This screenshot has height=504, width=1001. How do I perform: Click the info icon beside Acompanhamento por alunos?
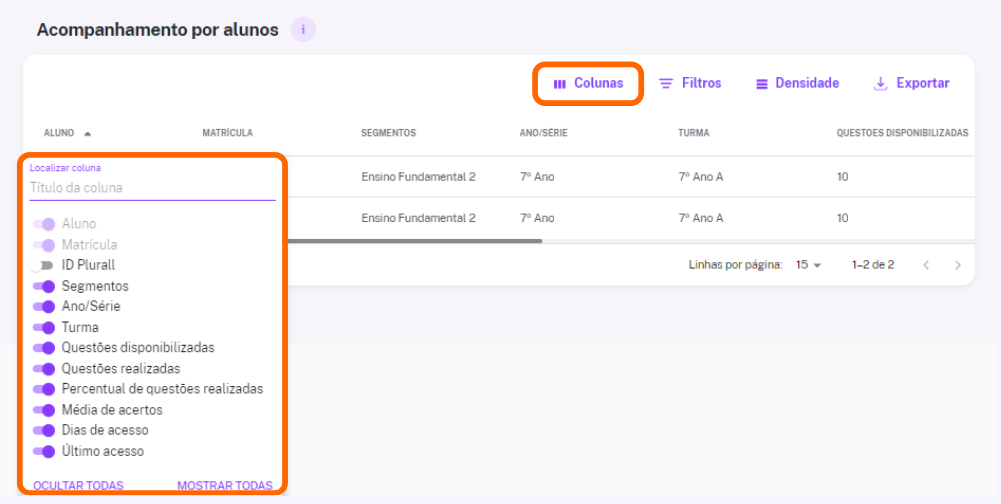pyautogui.click(x=303, y=29)
